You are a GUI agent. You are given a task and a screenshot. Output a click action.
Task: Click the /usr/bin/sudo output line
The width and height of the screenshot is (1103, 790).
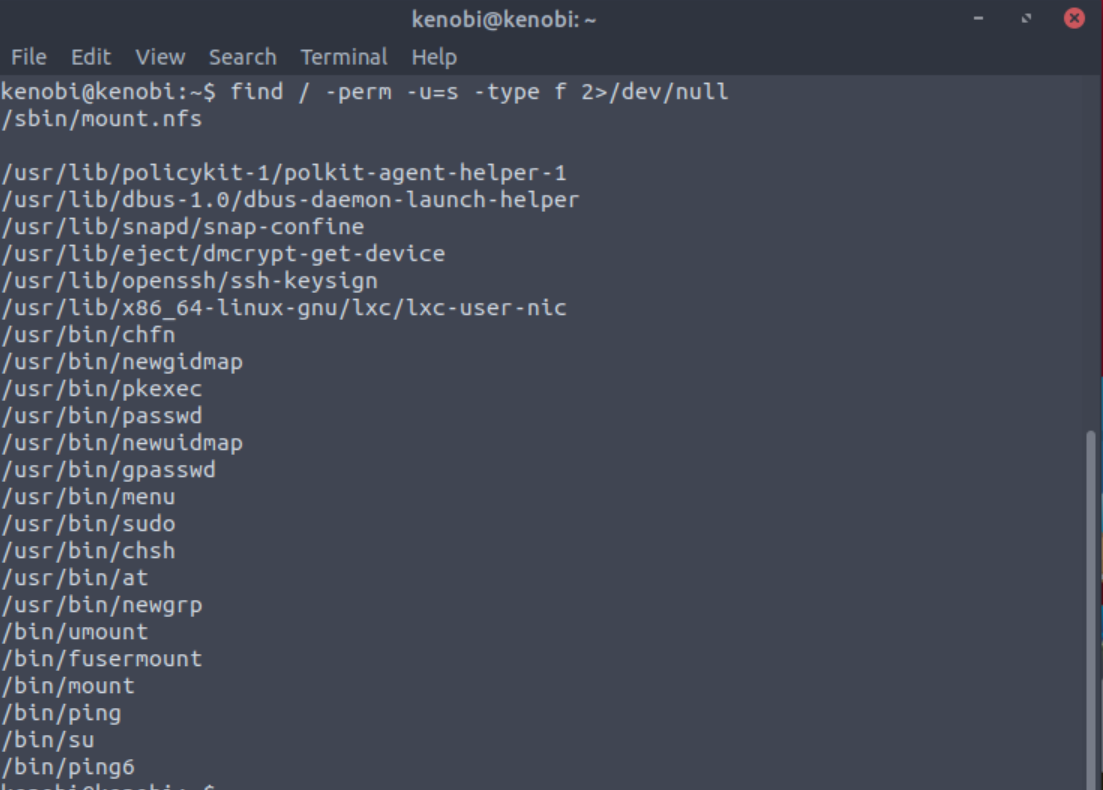click(88, 524)
